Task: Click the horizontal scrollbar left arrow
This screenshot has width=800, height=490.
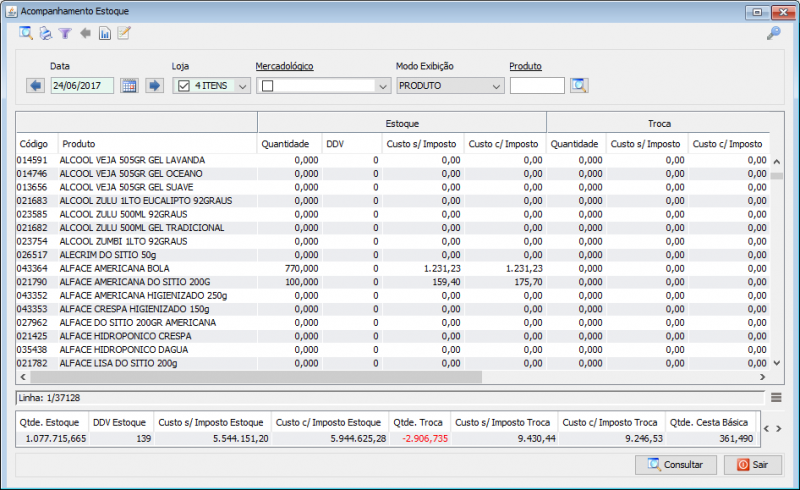Action: point(23,377)
